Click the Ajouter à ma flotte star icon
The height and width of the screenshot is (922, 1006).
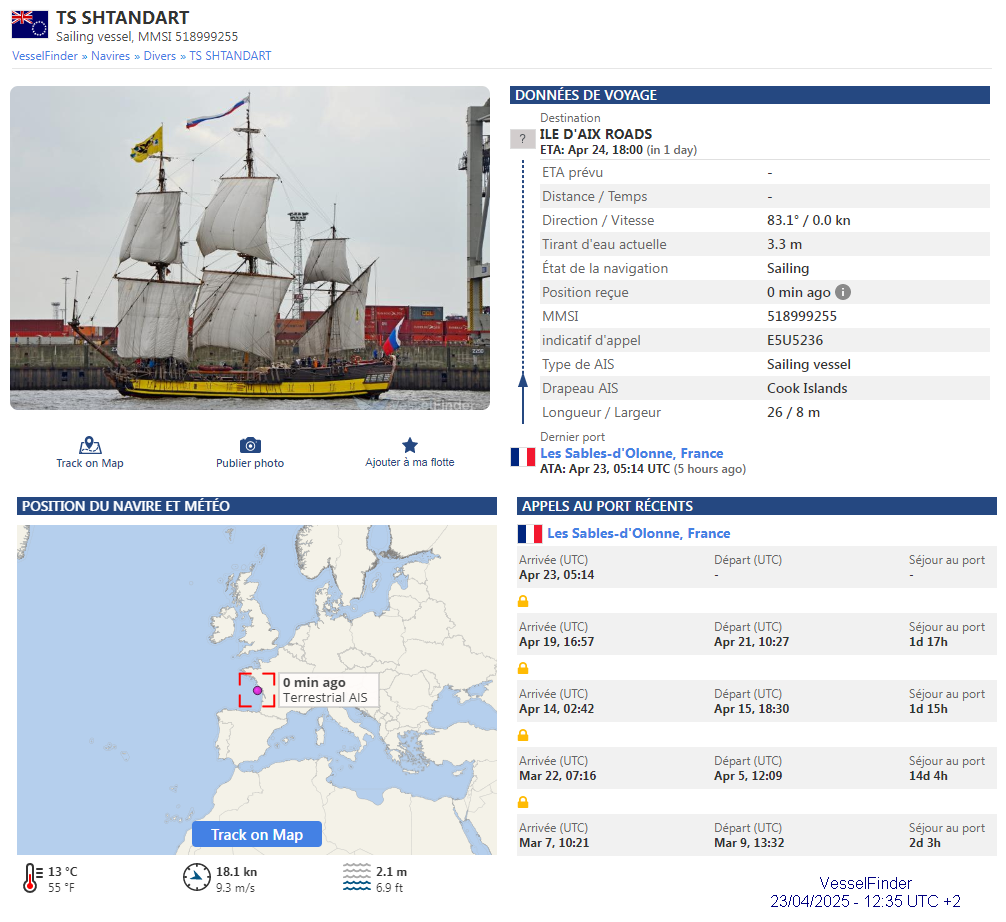[x=410, y=445]
